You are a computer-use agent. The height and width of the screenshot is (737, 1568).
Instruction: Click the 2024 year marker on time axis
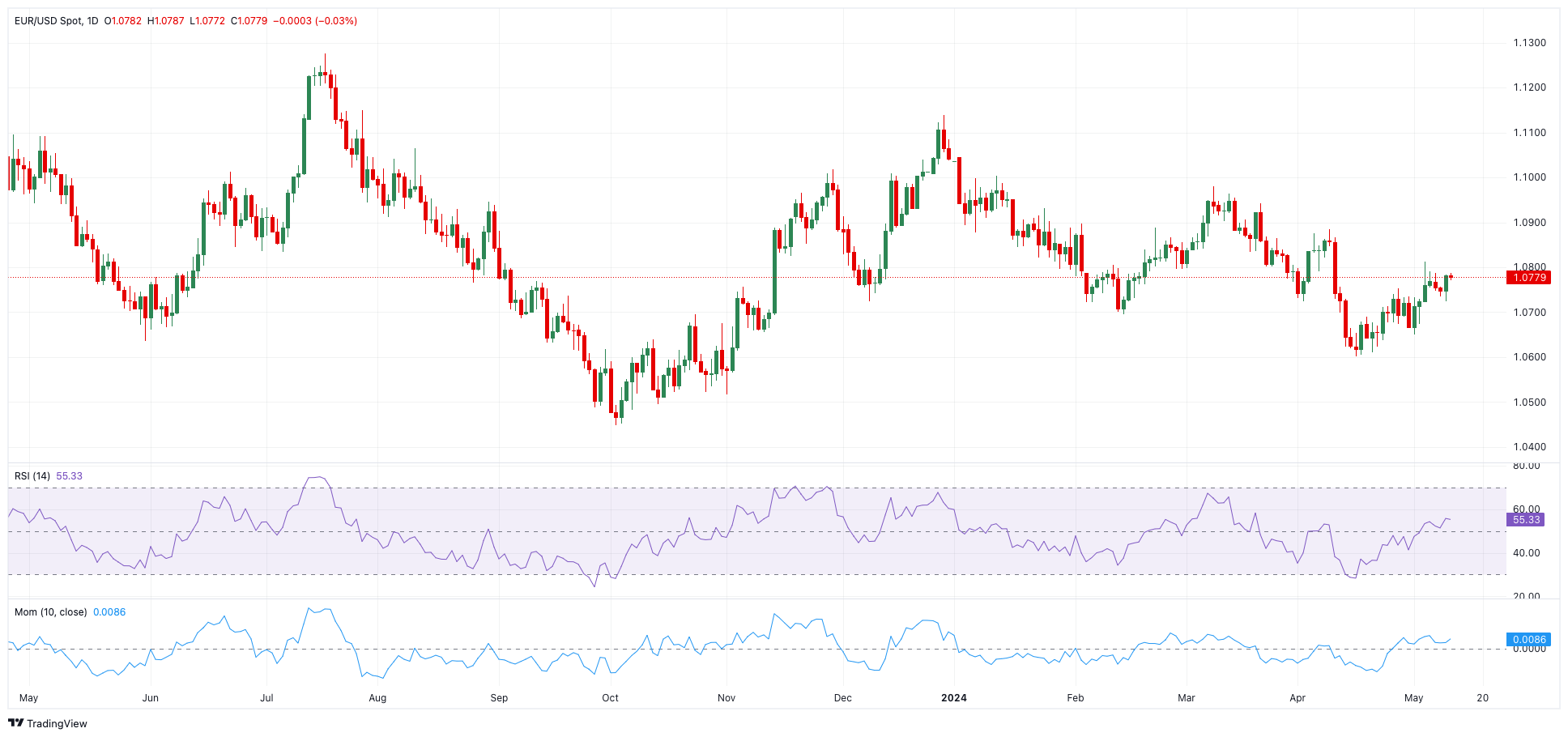tap(954, 697)
